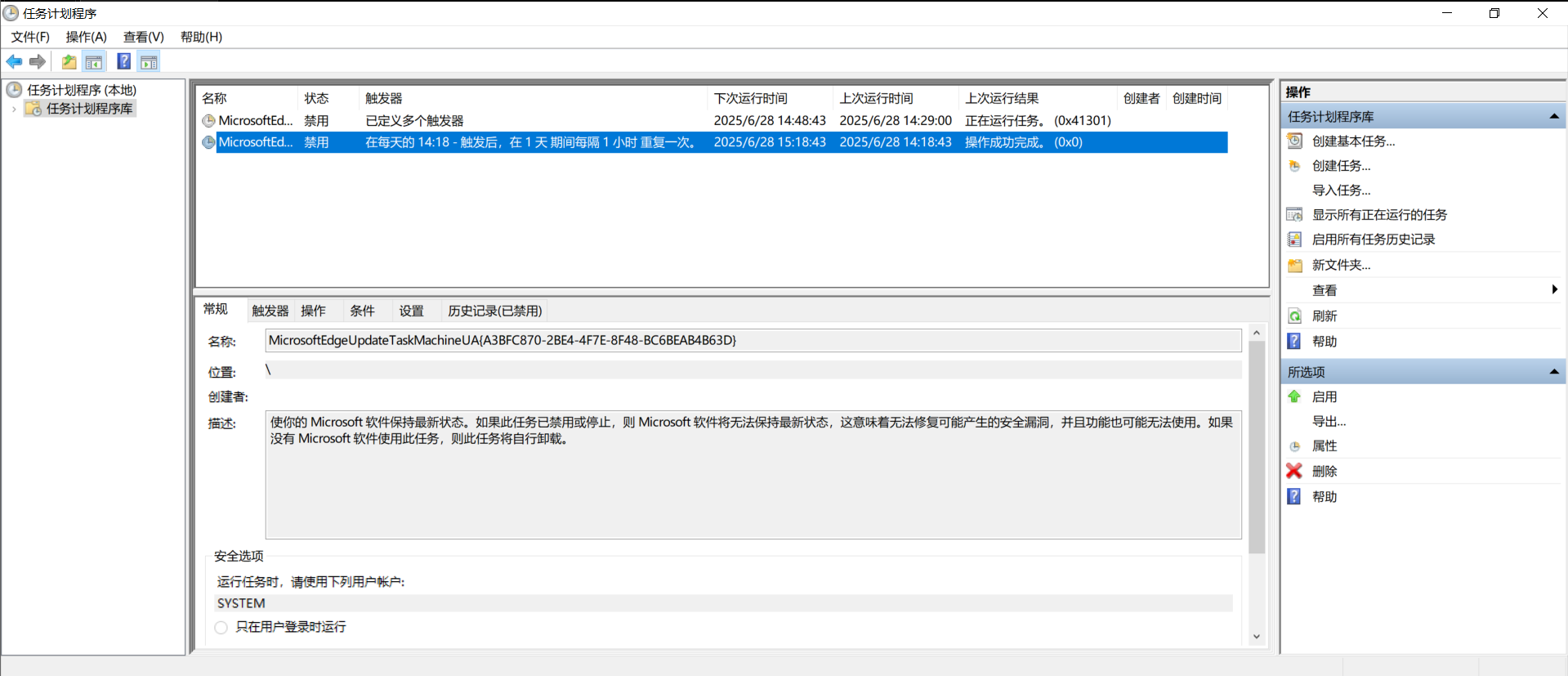Sort by the 创建者 column header

click(x=1141, y=98)
